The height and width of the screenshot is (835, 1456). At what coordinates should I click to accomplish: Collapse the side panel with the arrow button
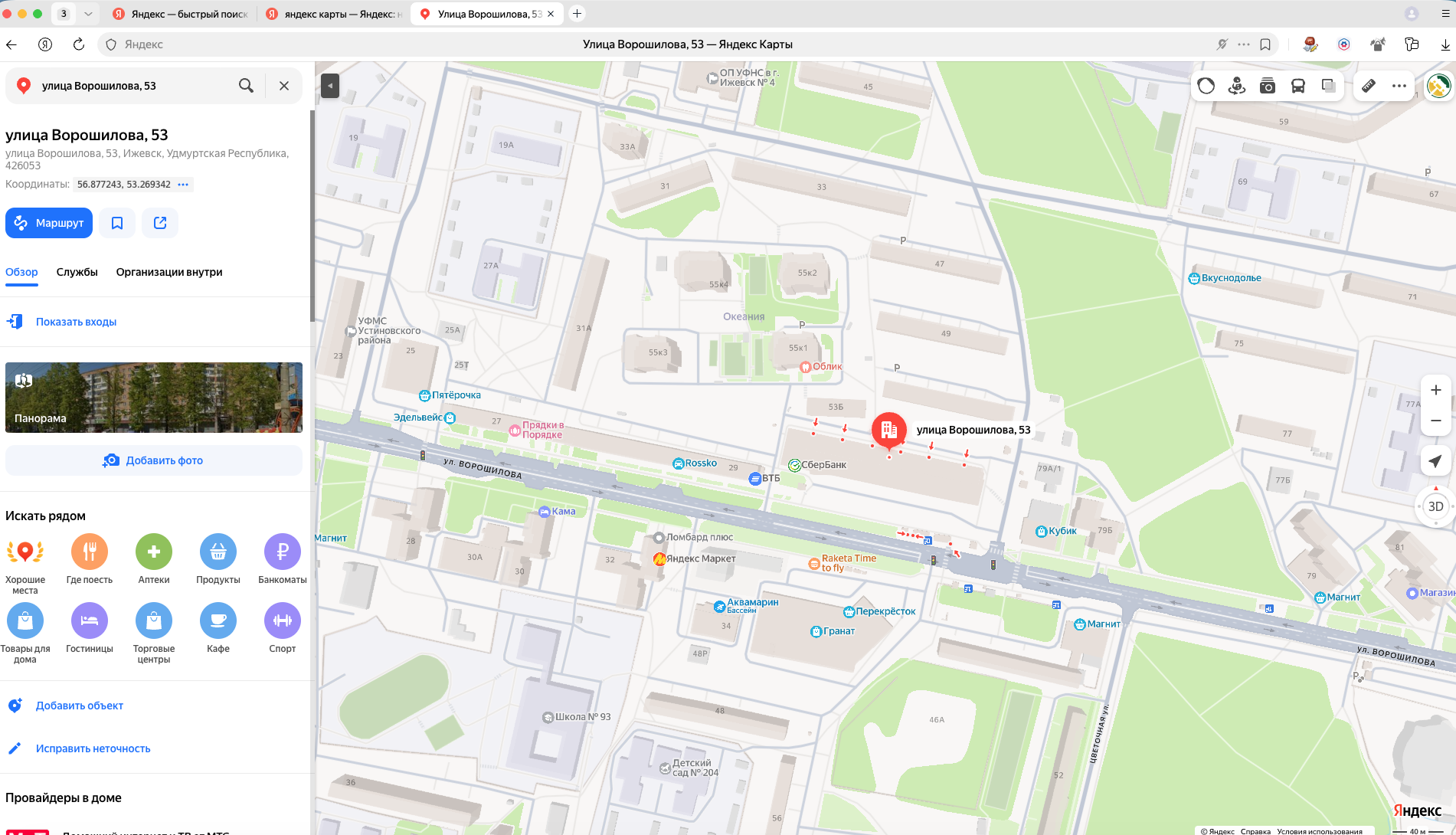point(330,86)
